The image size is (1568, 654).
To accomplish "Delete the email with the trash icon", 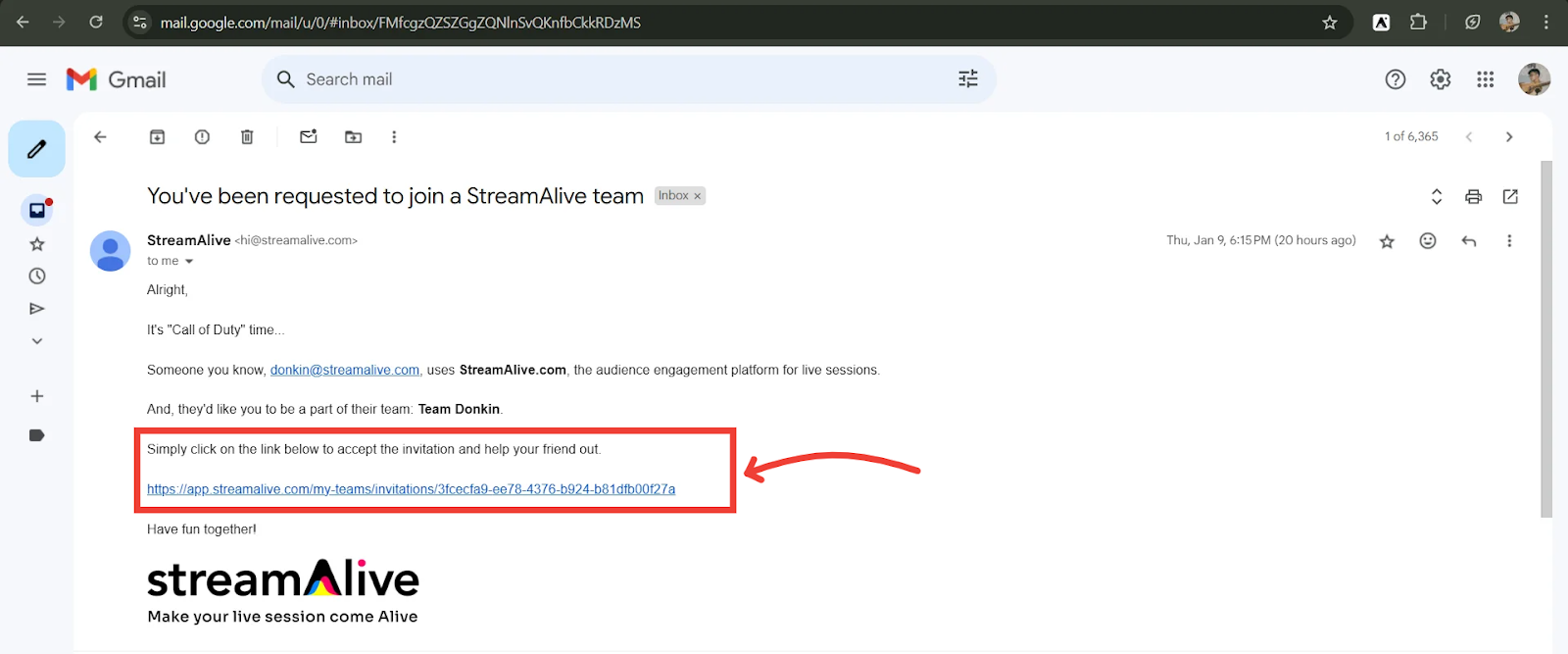I will pos(247,137).
